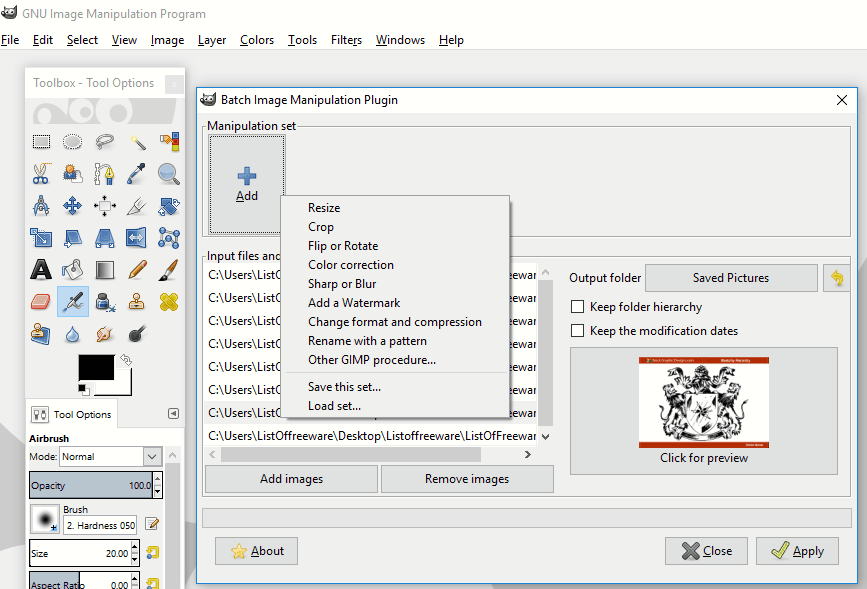Select the Foreground Select tool
867x589 pixels.
pyautogui.click(x=72, y=174)
